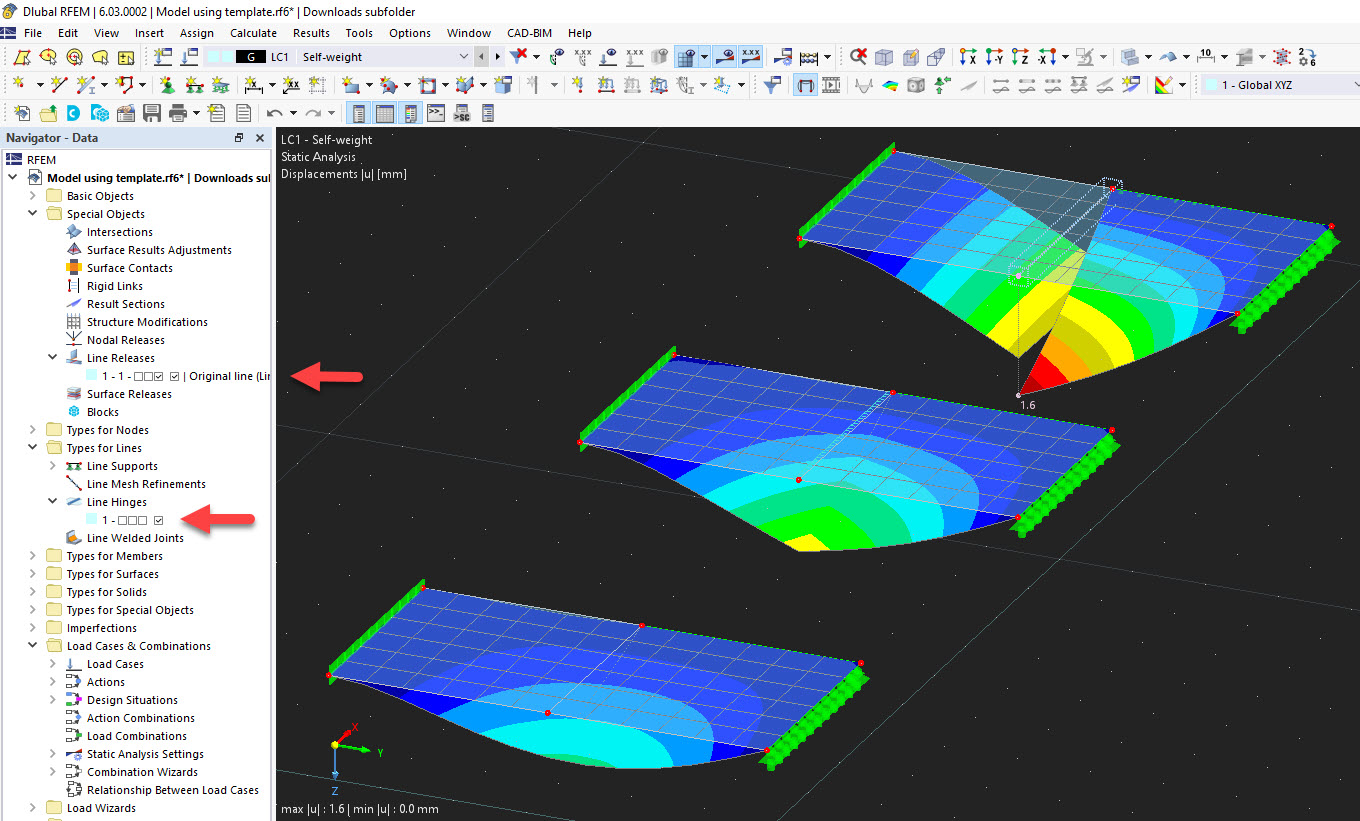Image resolution: width=1360 pixels, height=821 pixels.
Task: Click the next load case arrow button
Action: click(x=497, y=58)
